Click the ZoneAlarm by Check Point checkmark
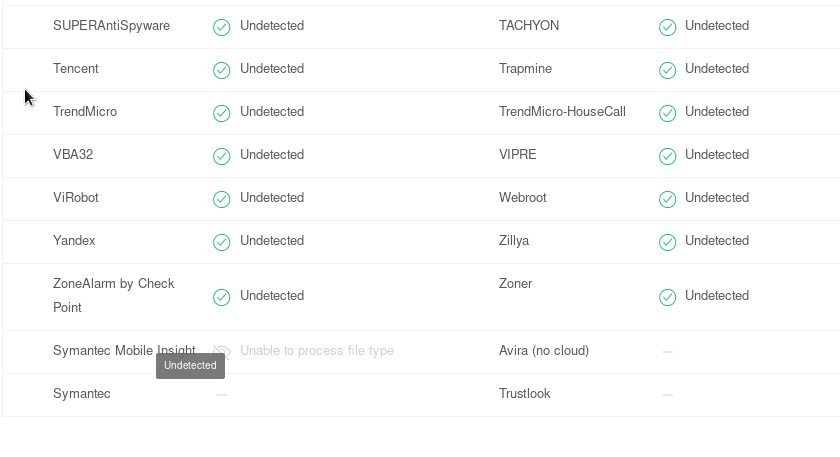This screenshot has height=457, width=840. (x=221, y=297)
